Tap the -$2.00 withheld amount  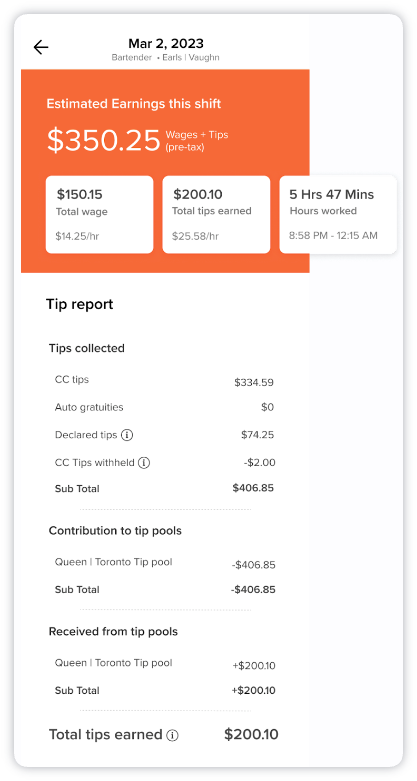260,463
